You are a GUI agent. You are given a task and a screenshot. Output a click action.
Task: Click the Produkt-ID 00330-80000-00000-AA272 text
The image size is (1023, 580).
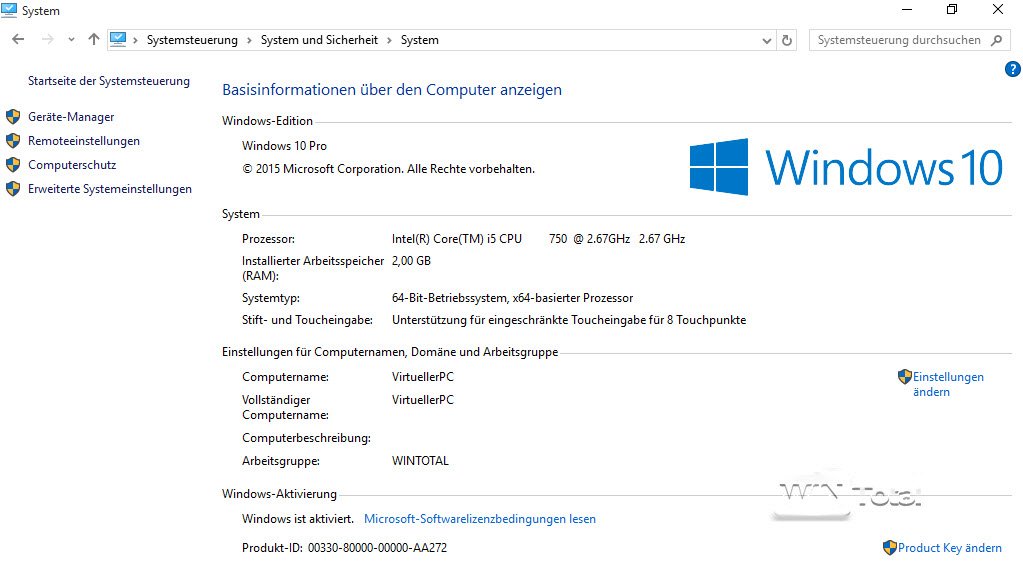pyautogui.click(x=344, y=548)
